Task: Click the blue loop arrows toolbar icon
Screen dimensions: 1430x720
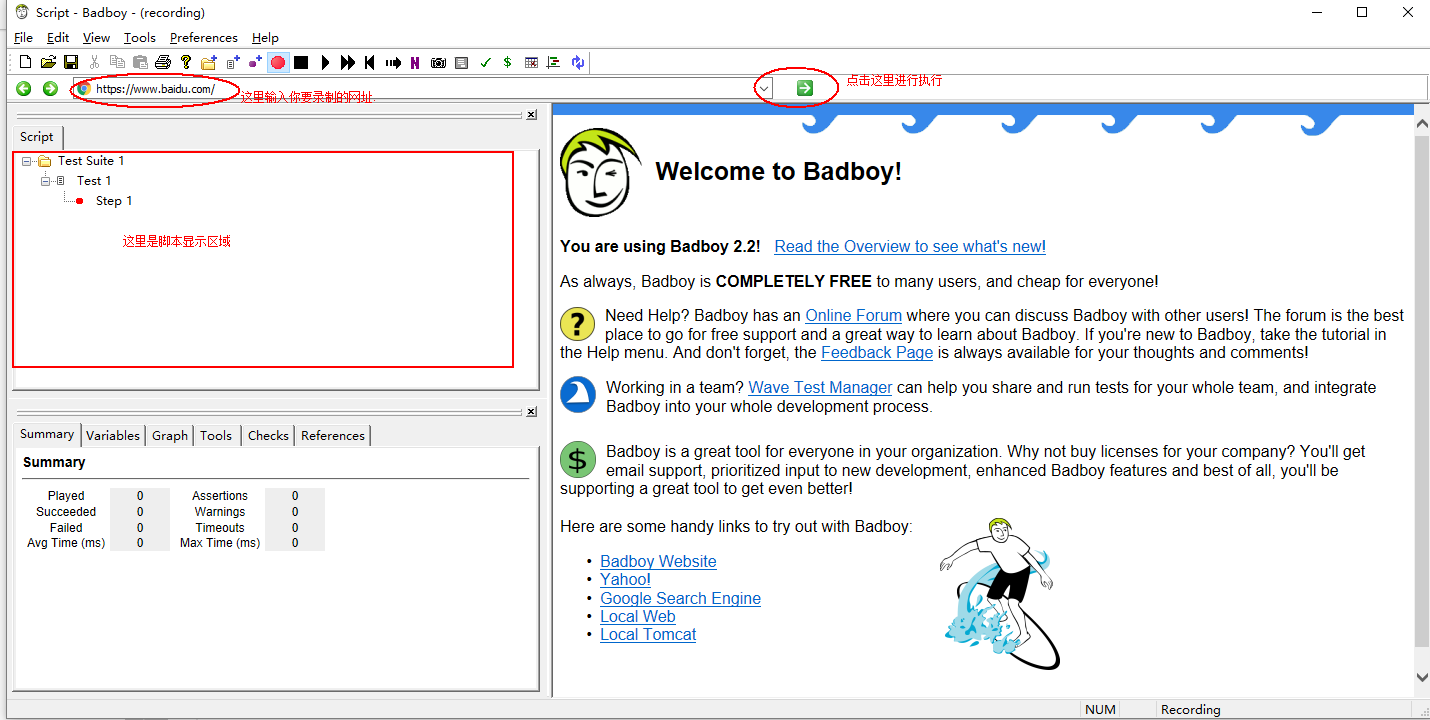Action: pos(578,62)
